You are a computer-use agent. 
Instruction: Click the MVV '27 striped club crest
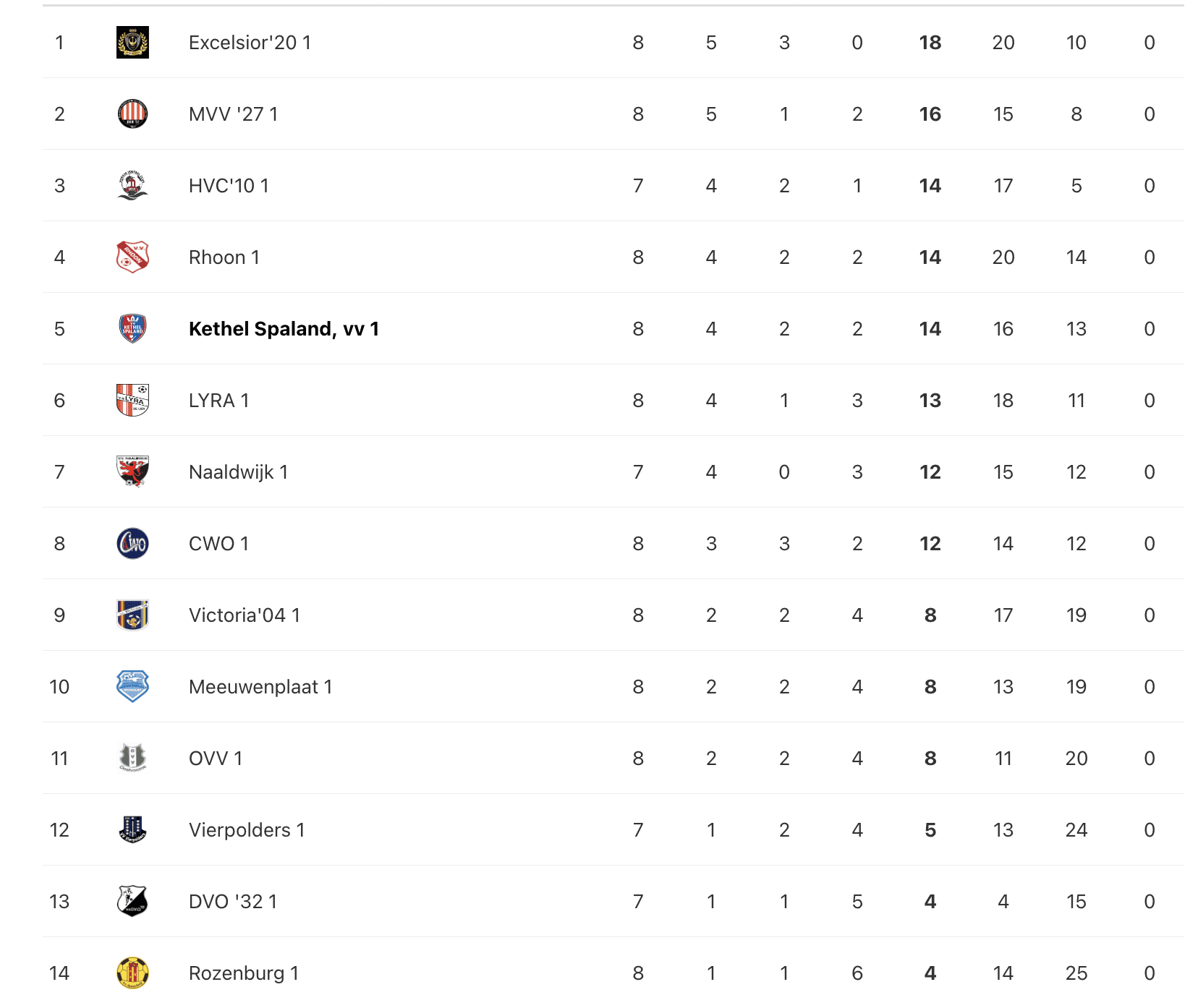point(132,114)
